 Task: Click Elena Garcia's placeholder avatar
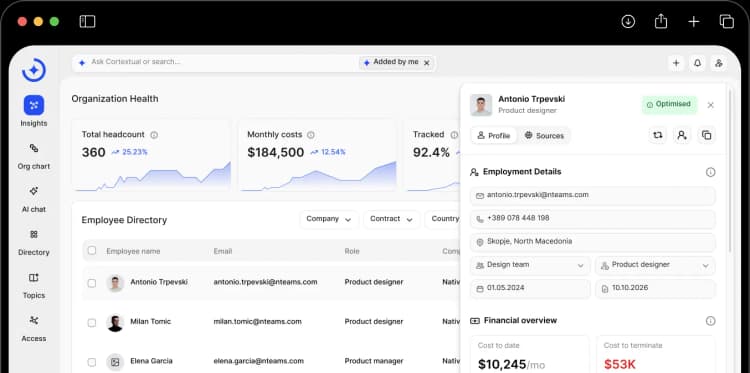point(115,362)
